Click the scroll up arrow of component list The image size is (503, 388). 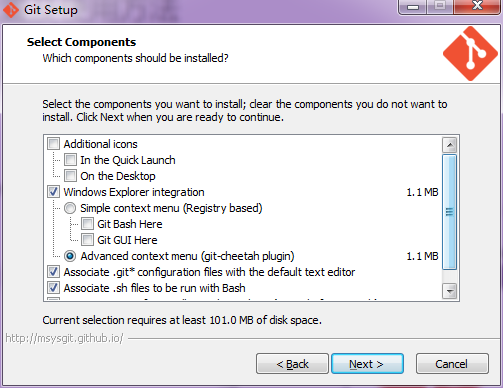point(450,145)
